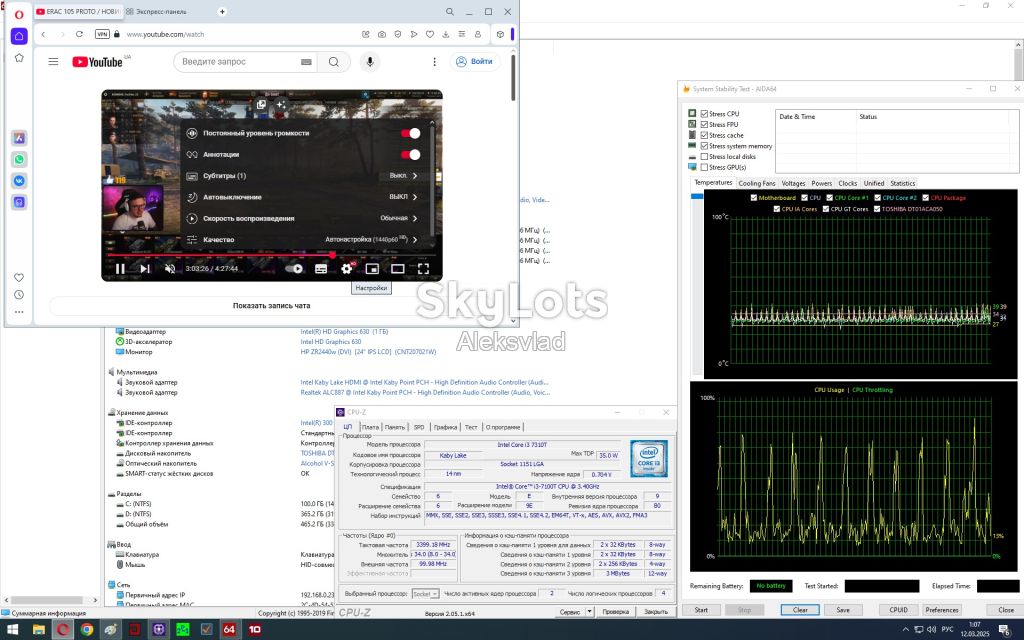Viewport: 1024px width, 640px height.
Task: Toggle YouTube autoplay switch in player controls
Action: click(x=294, y=268)
